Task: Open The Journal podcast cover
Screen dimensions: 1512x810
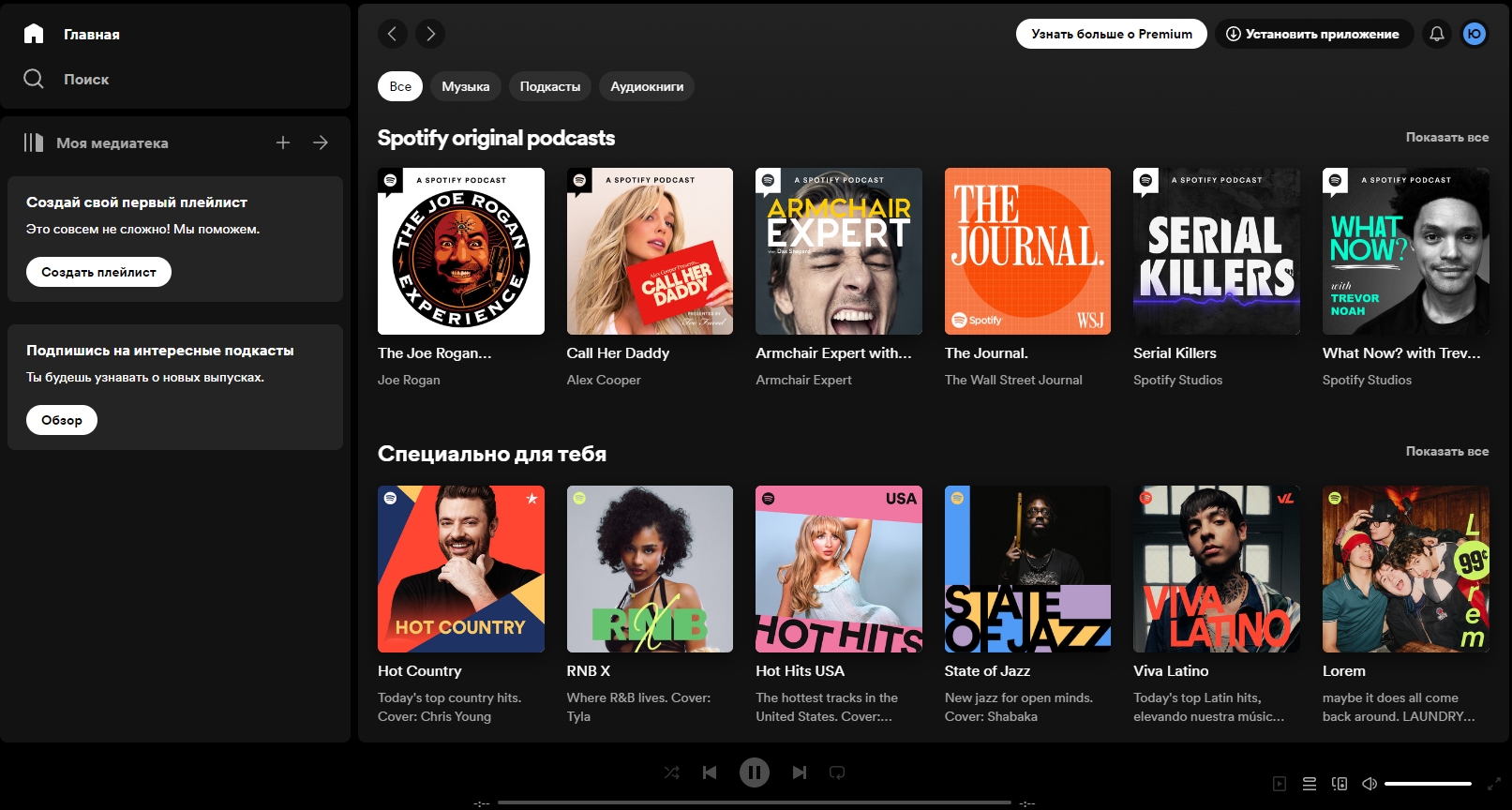Action: pos(1027,251)
